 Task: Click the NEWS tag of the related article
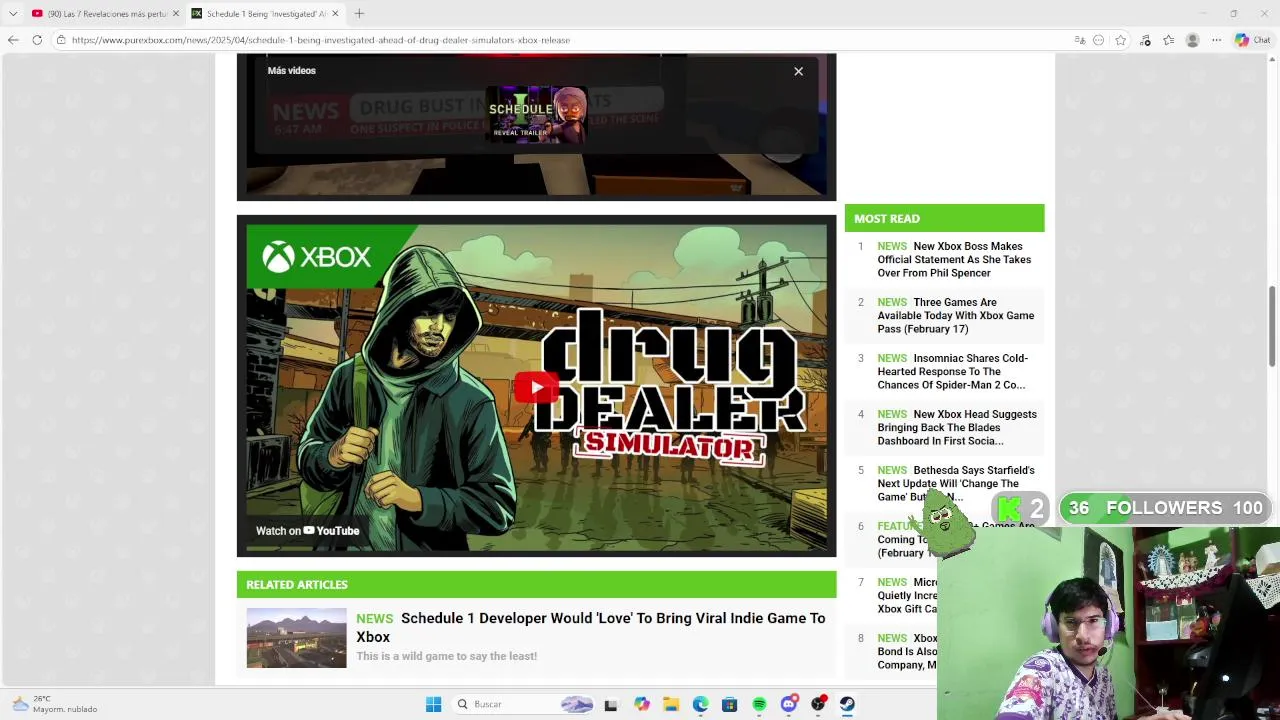tap(374, 619)
